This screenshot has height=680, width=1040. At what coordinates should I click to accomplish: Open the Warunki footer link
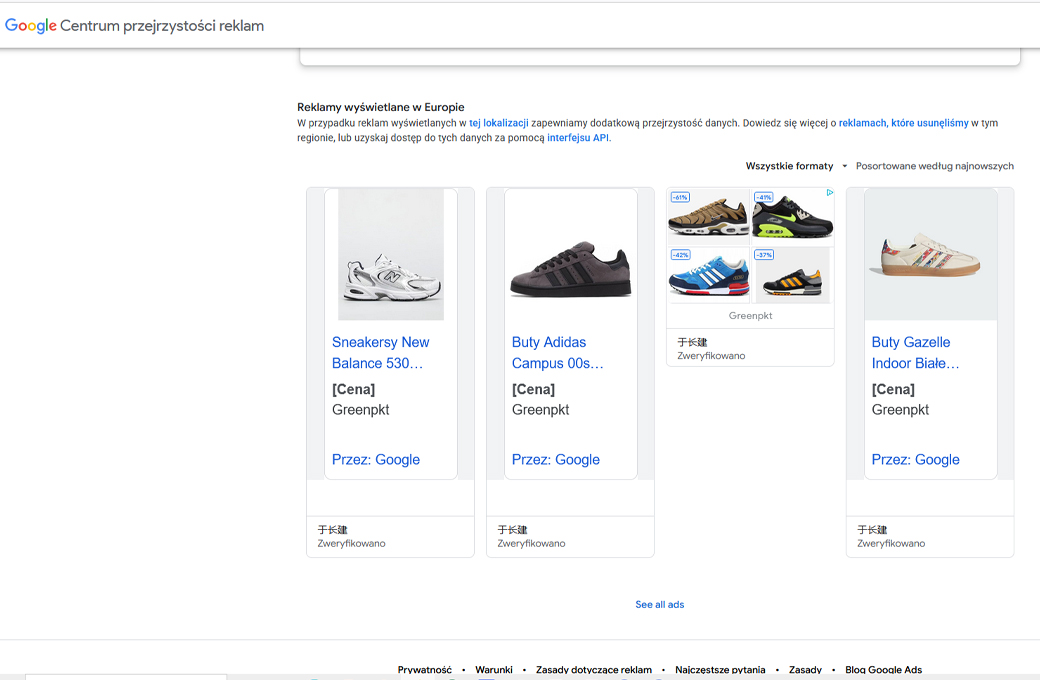494,669
